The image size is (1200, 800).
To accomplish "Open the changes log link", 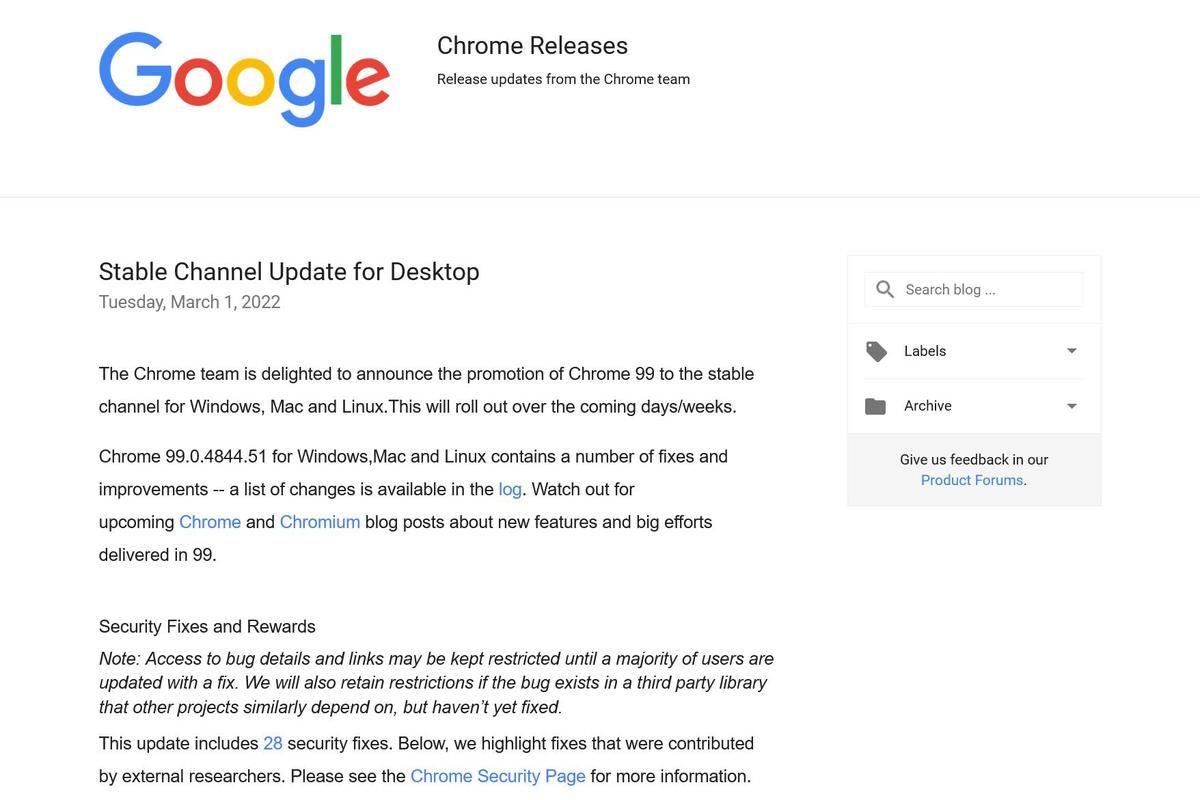I will (x=510, y=489).
